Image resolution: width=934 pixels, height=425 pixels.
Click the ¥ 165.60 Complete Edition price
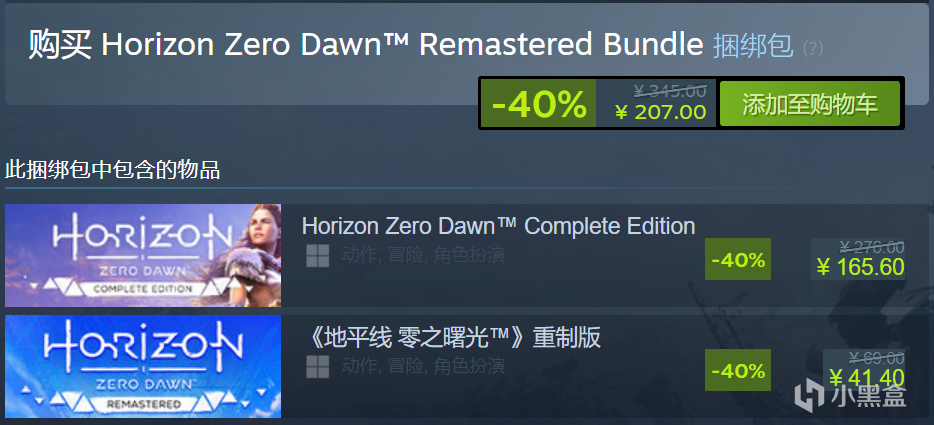pyautogui.click(x=860, y=267)
